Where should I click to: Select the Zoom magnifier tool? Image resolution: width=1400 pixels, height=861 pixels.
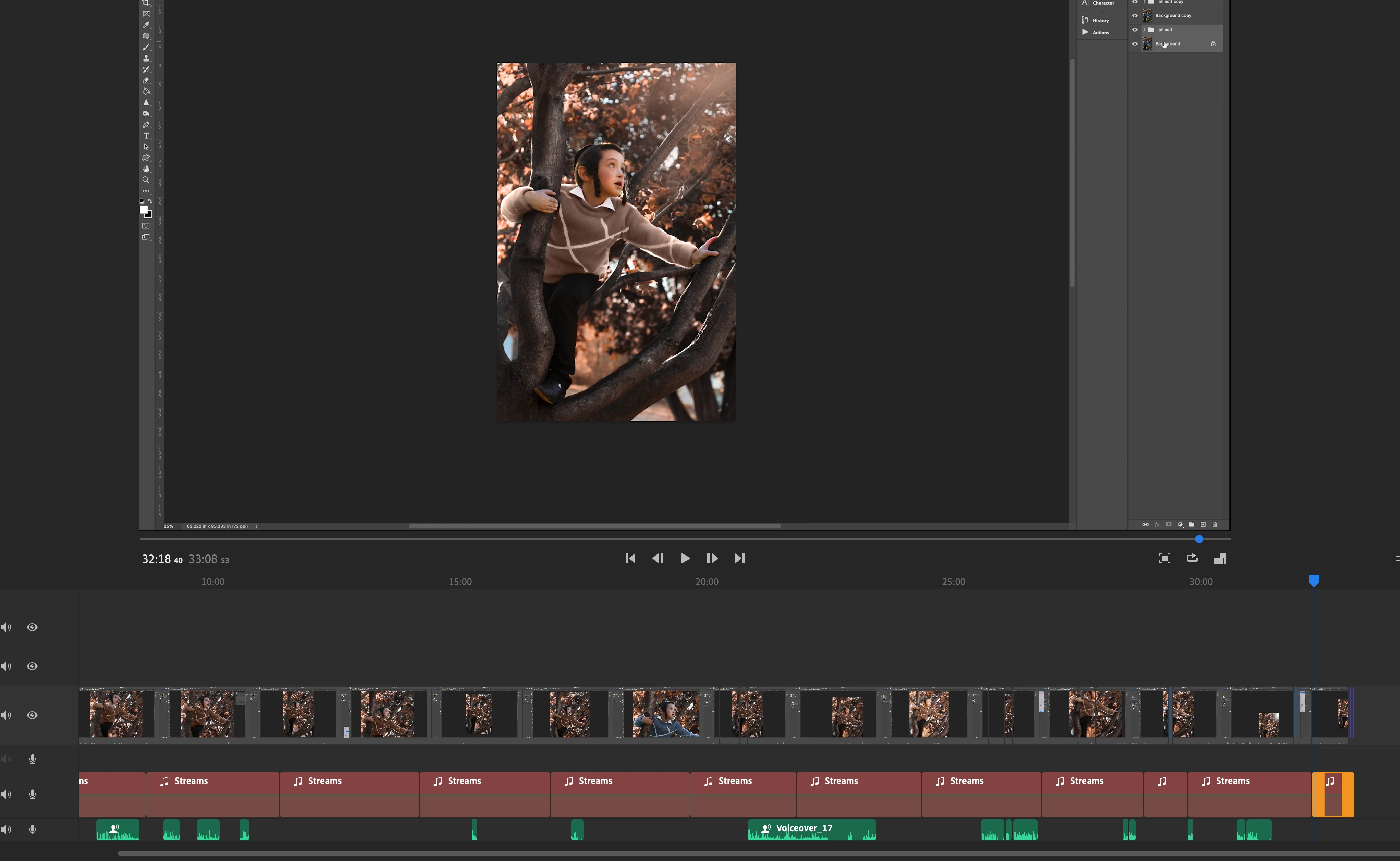click(146, 180)
